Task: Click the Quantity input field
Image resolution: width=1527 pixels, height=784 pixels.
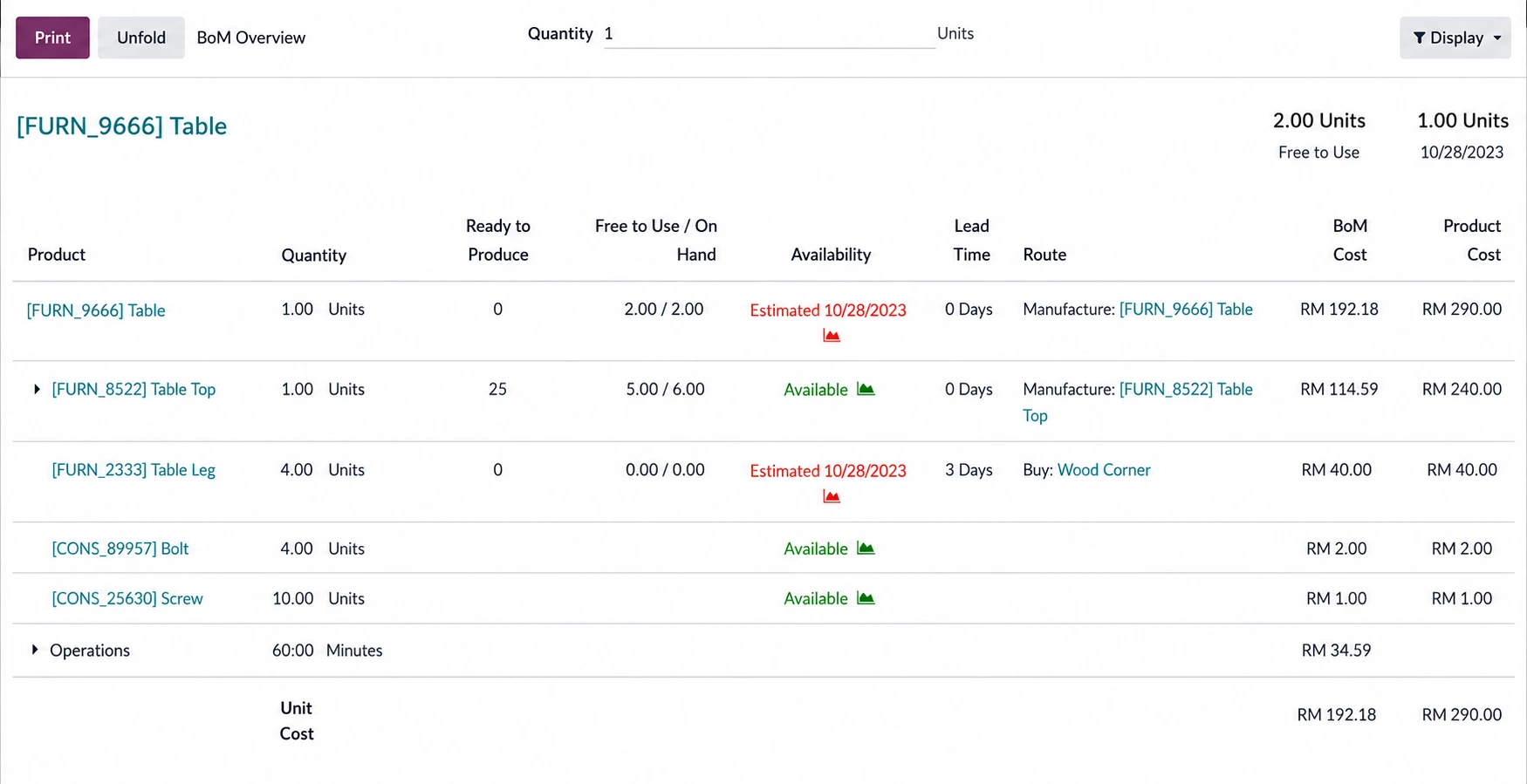Action: [x=769, y=34]
